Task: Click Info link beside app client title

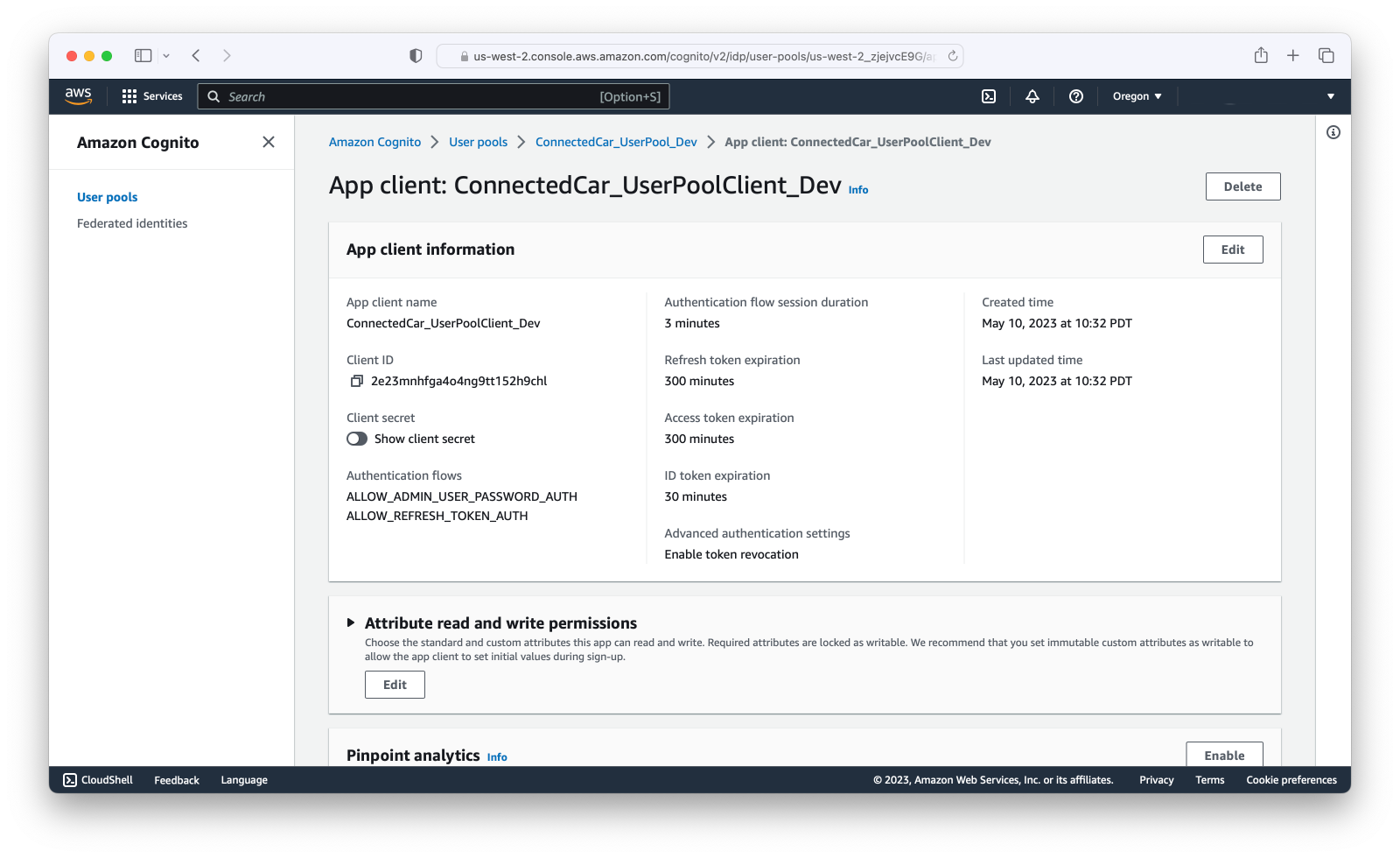Action: click(x=858, y=189)
